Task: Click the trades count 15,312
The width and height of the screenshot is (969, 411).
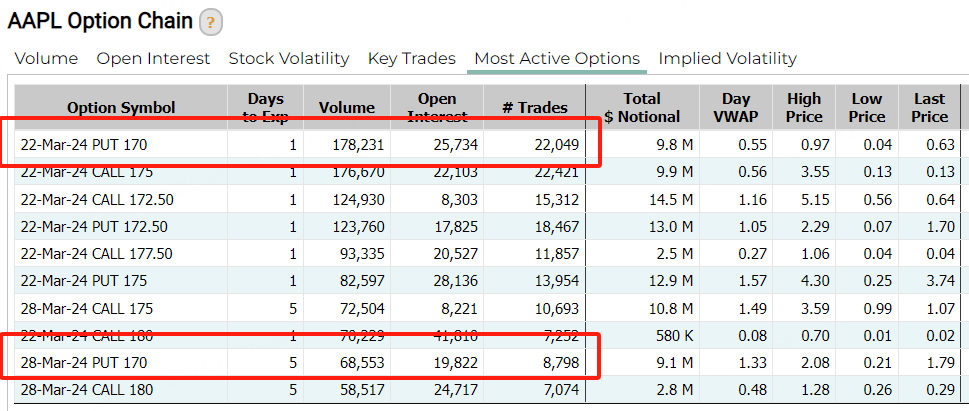Action: (557, 200)
